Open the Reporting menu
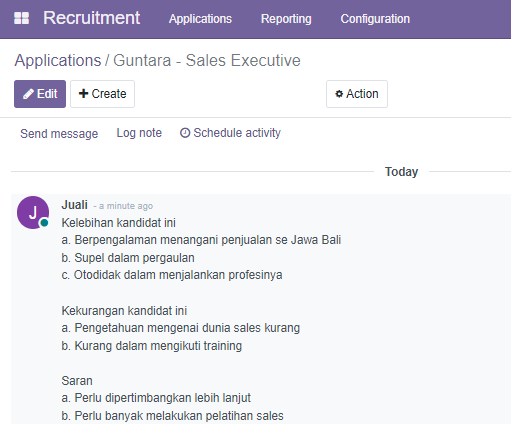The width and height of the screenshot is (511, 430). click(286, 19)
